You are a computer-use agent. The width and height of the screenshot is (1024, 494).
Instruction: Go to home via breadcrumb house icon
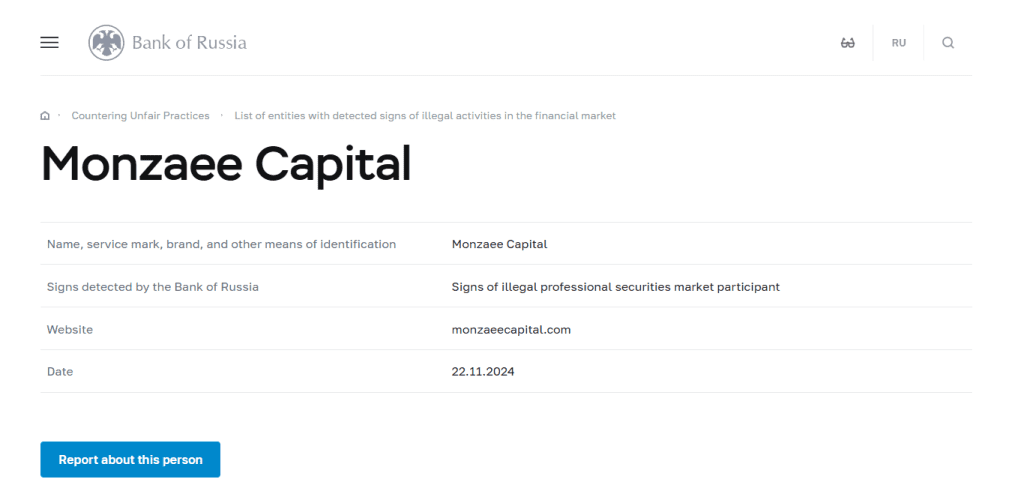45,116
